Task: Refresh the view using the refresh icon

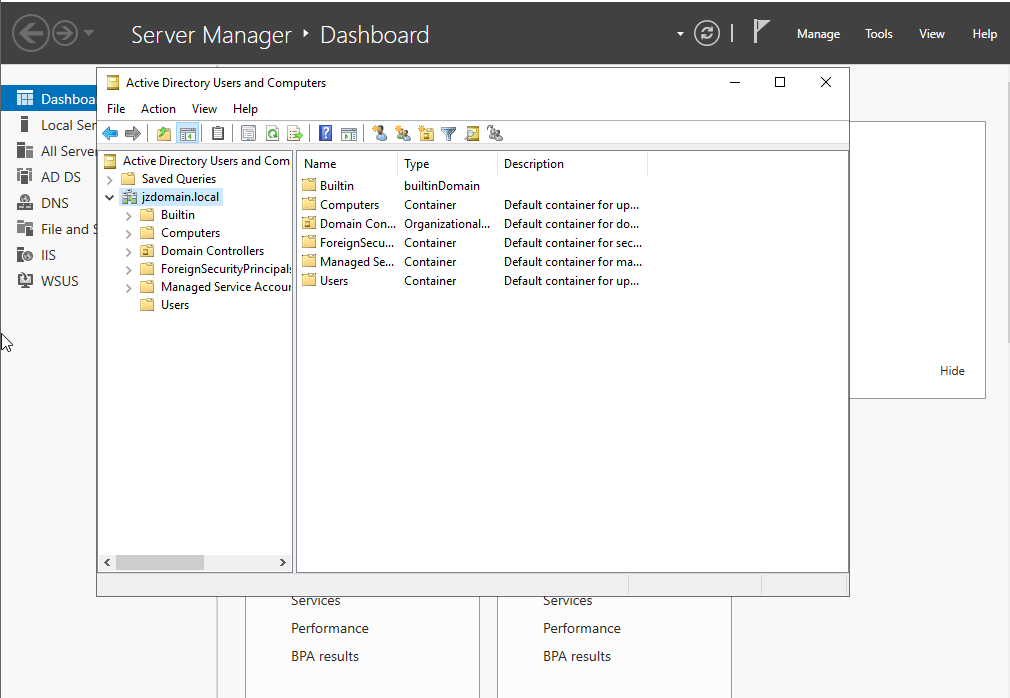Action: click(x=272, y=133)
